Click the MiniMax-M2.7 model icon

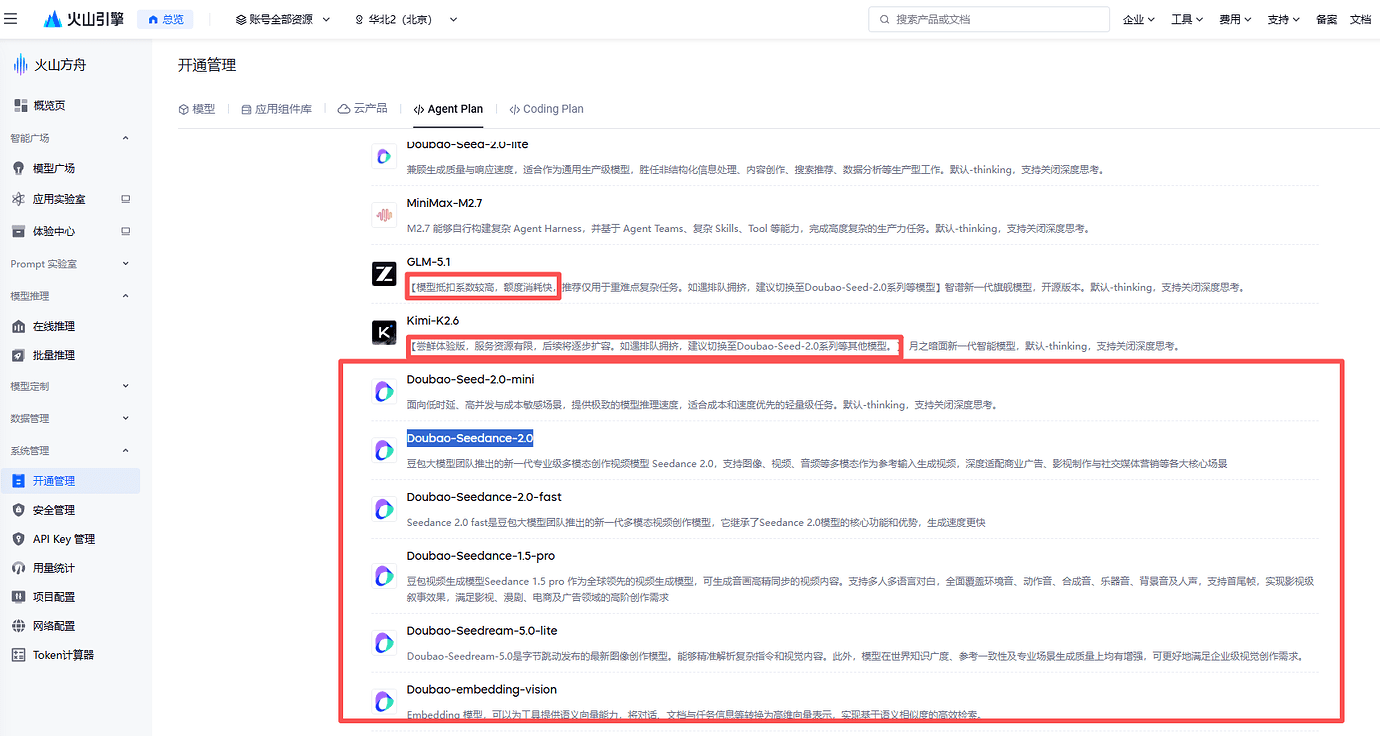(x=384, y=214)
